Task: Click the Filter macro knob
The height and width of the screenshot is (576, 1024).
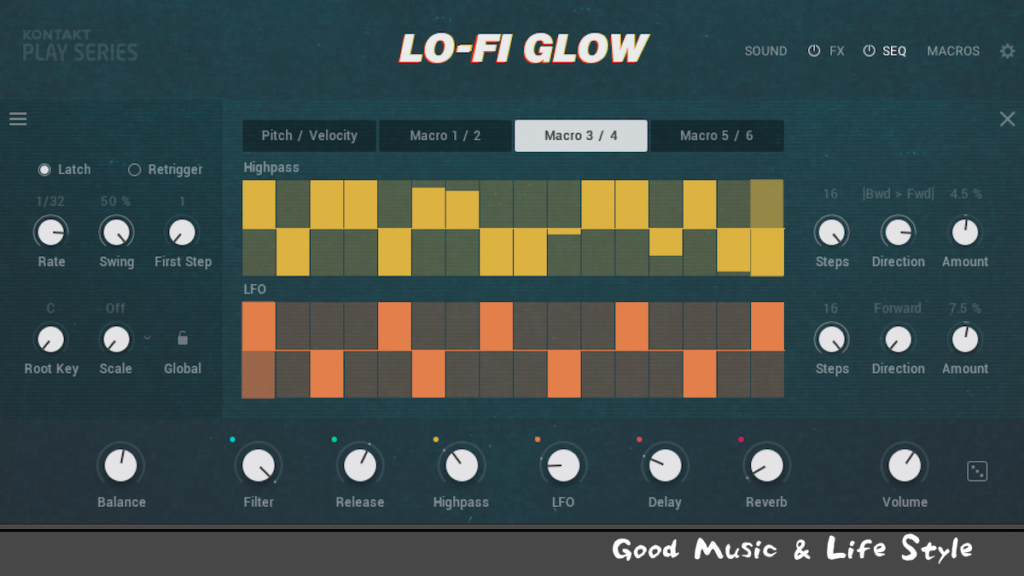Action: (259, 466)
